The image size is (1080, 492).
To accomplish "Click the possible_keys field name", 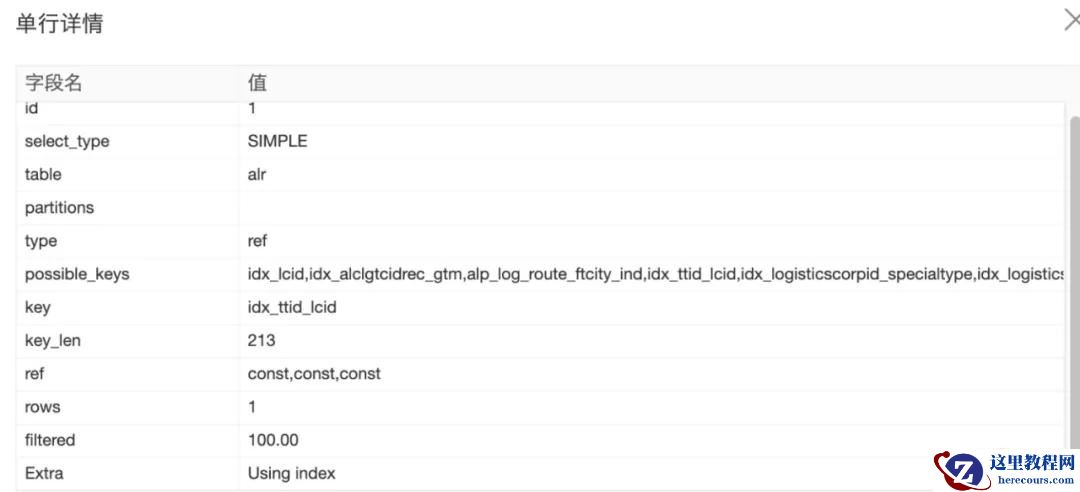I will tap(77, 274).
